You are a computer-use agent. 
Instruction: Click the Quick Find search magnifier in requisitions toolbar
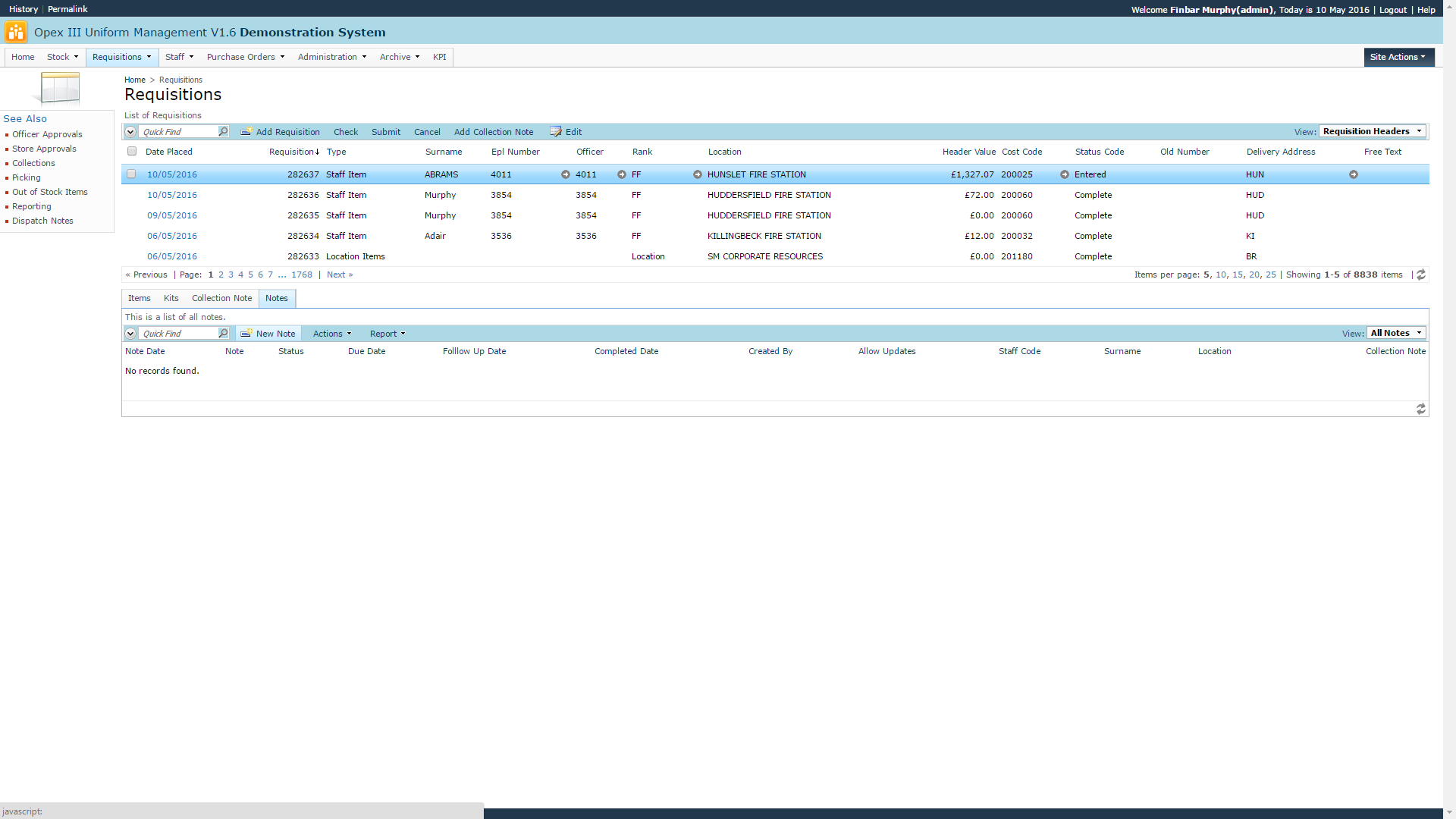click(x=223, y=131)
